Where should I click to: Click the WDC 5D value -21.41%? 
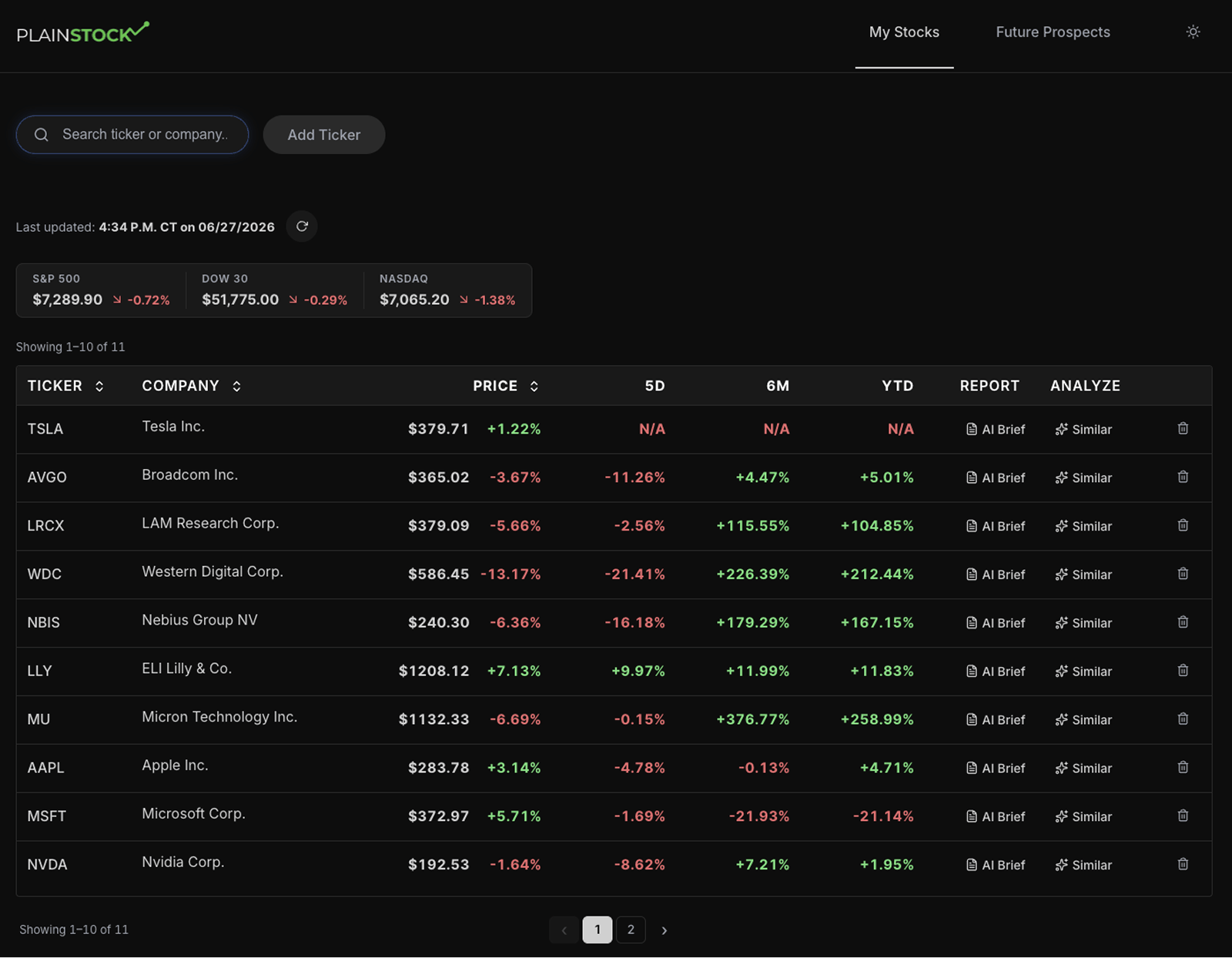click(634, 574)
